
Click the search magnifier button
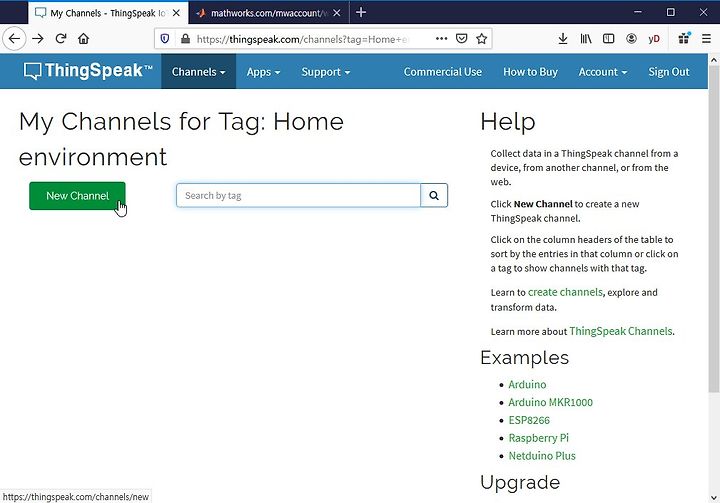click(x=434, y=196)
